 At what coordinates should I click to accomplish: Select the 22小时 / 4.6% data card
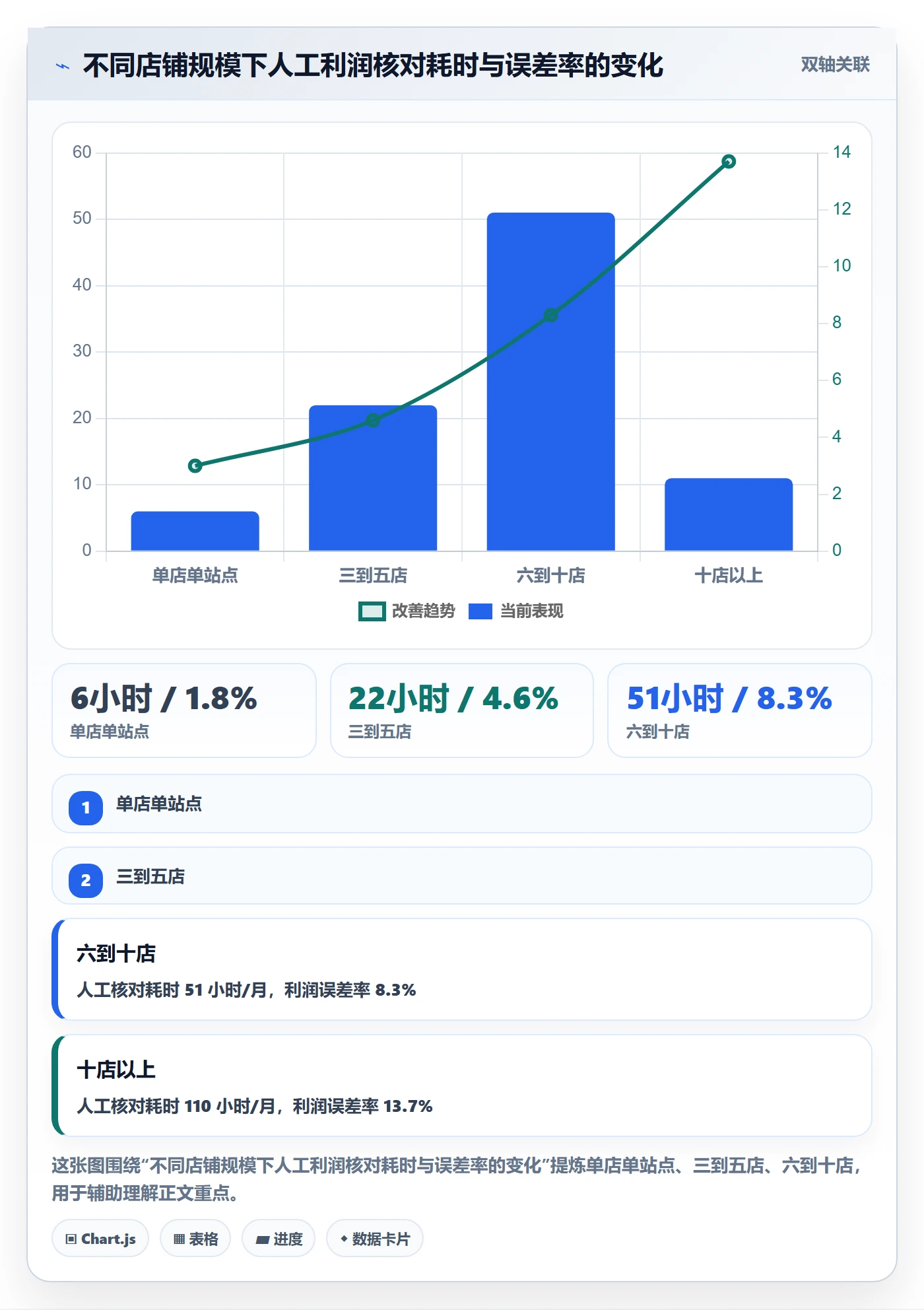click(462, 710)
